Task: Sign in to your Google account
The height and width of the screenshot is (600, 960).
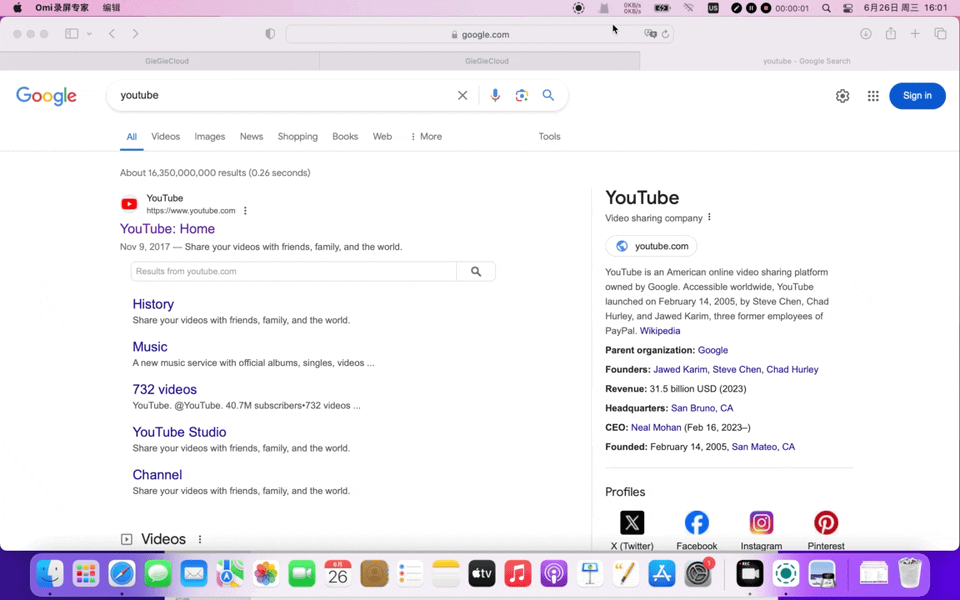Action: [917, 96]
